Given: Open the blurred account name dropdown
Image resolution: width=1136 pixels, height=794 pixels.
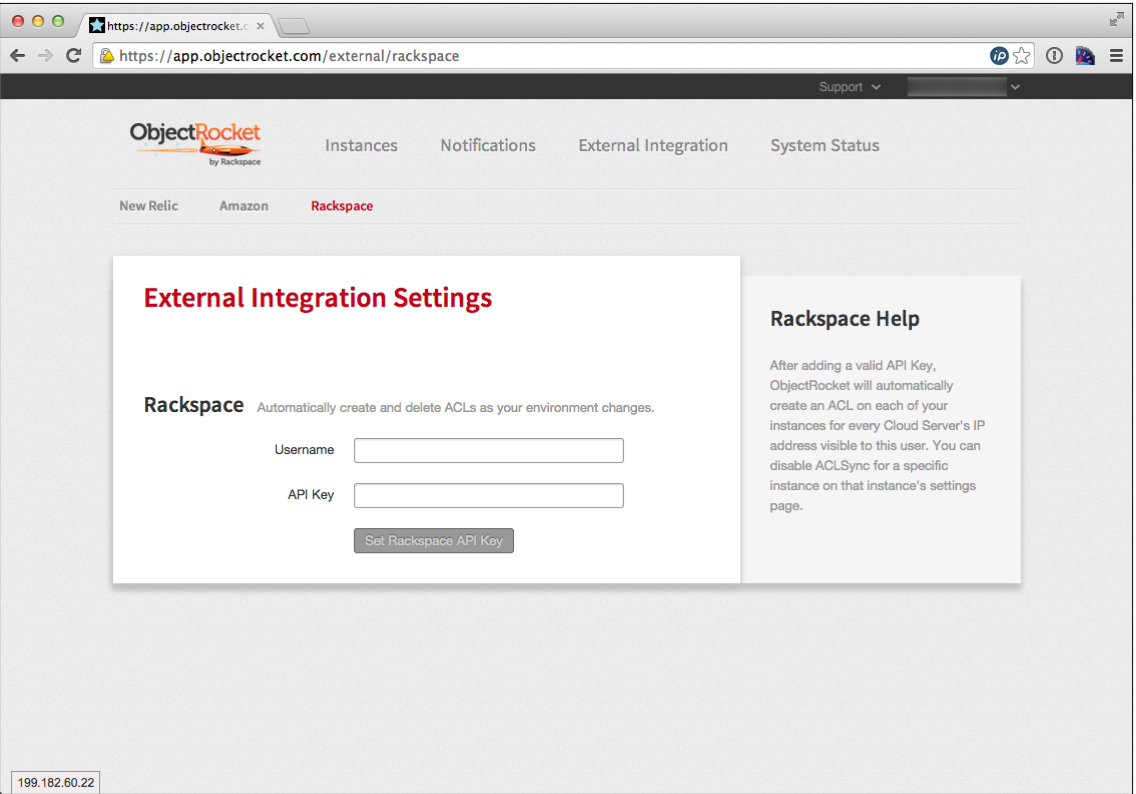Looking at the screenshot, I should [x=964, y=87].
